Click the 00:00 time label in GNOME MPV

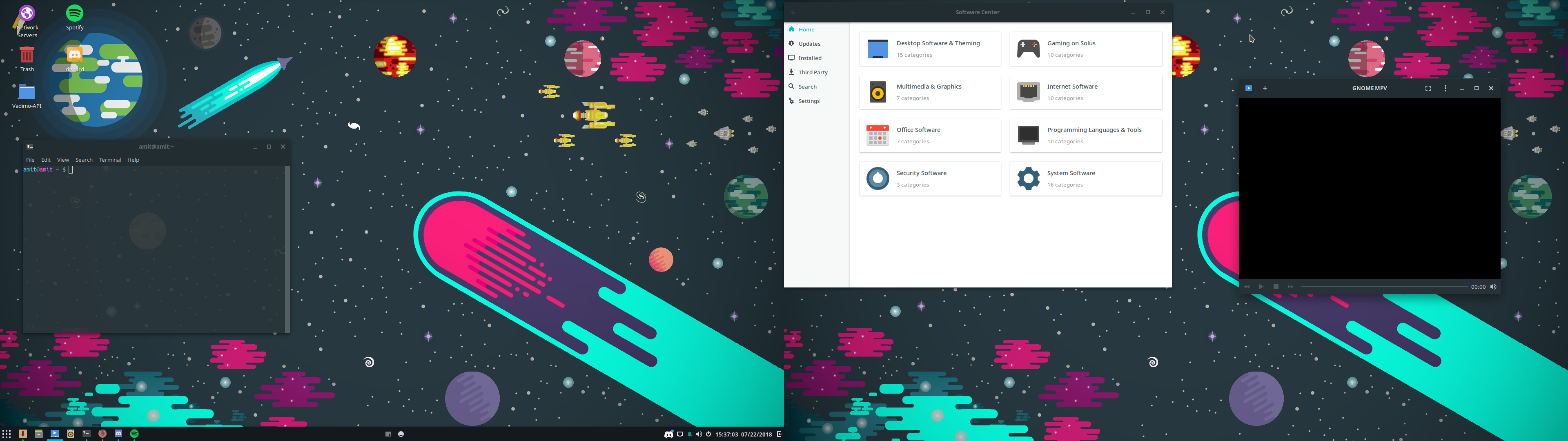pyautogui.click(x=1478, y=287)
